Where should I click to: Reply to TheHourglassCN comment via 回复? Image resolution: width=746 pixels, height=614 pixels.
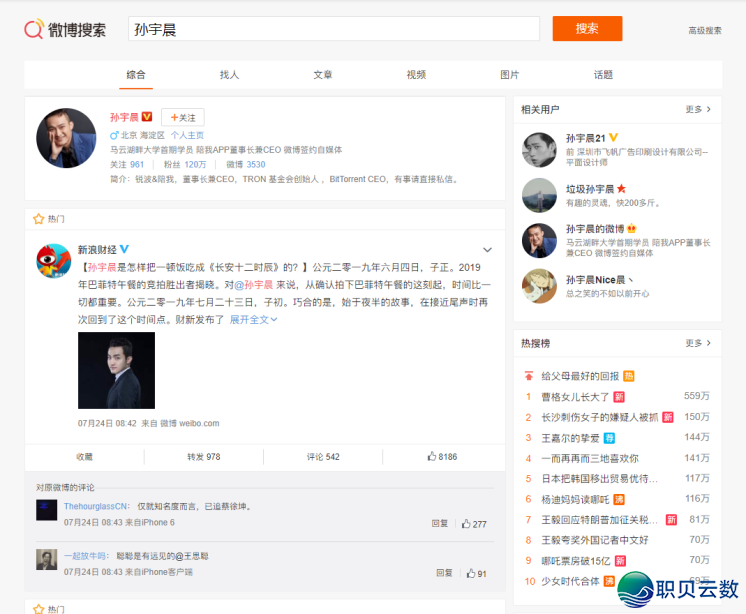tap(440, 524)
